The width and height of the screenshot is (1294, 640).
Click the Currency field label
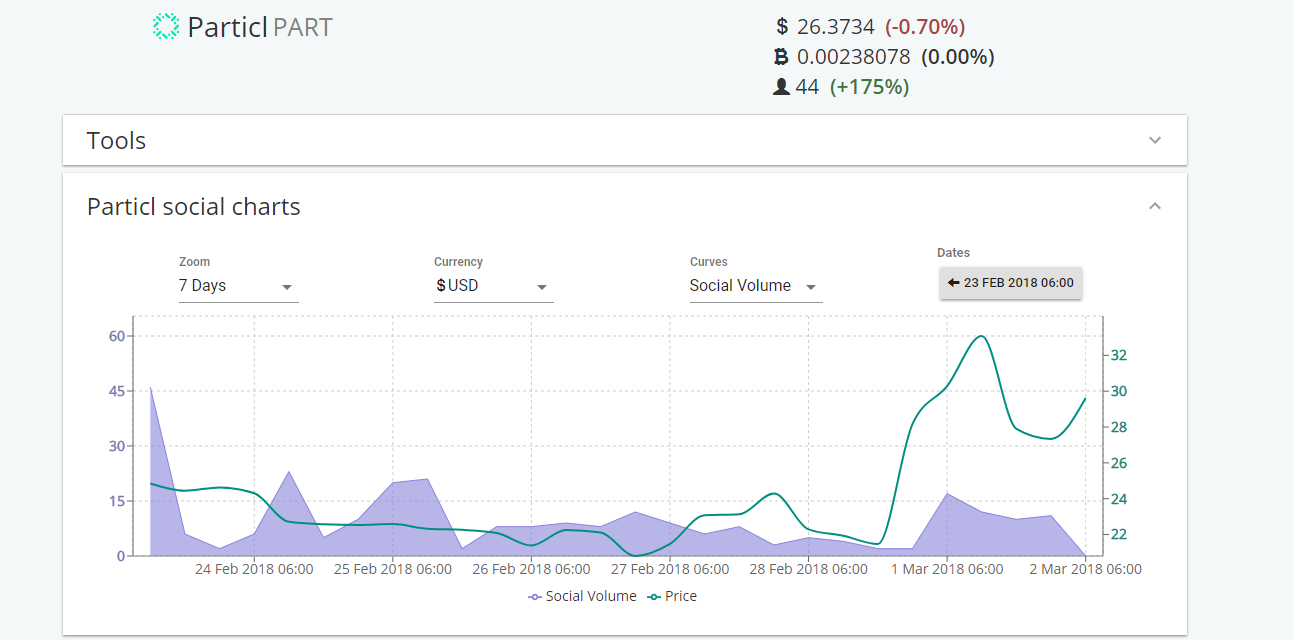tap(458, 262)
